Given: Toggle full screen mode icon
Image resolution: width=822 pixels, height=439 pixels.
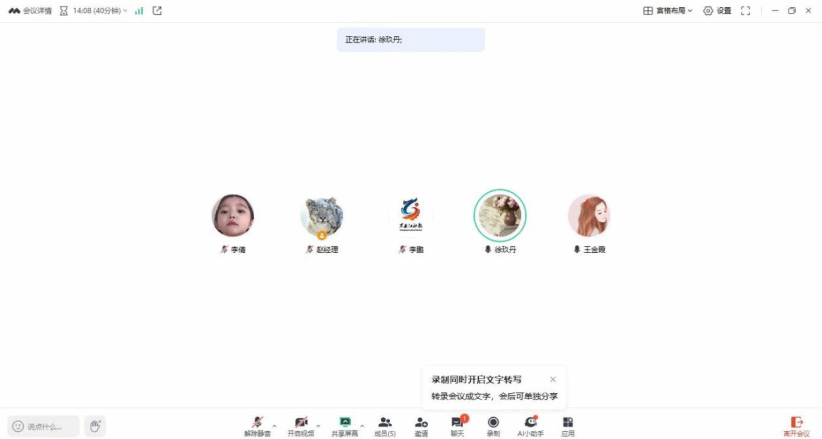Looking at the screenshot, I should point(745,10).
